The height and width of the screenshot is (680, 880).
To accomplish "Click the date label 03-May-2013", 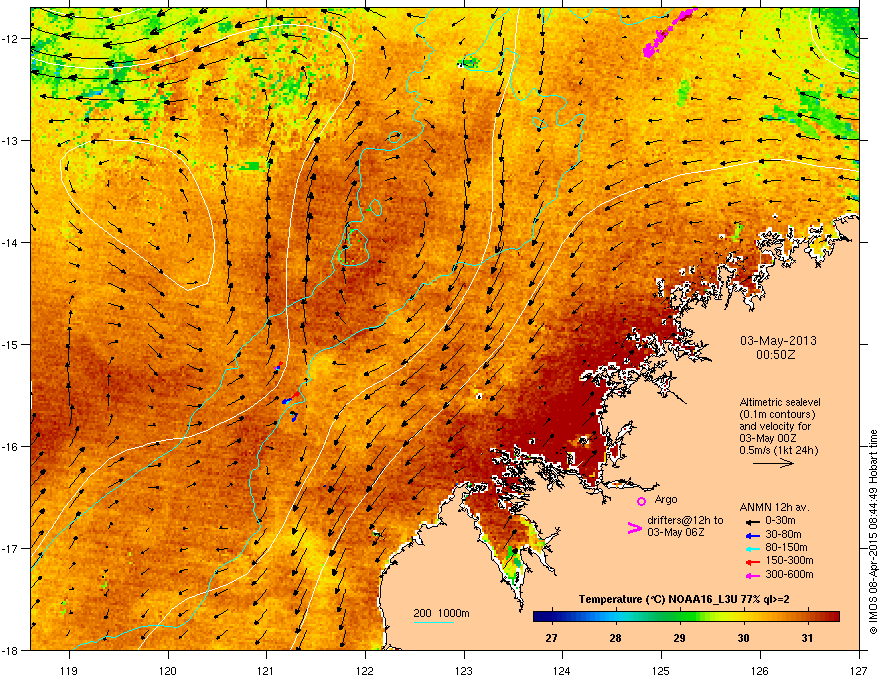I will [x=778, y=341].
